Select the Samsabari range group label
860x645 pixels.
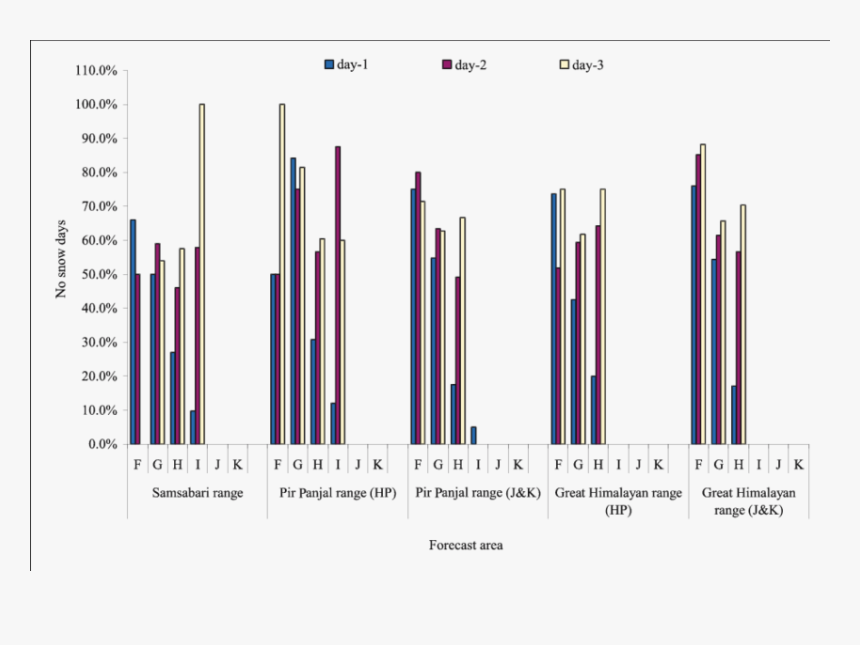197,493
